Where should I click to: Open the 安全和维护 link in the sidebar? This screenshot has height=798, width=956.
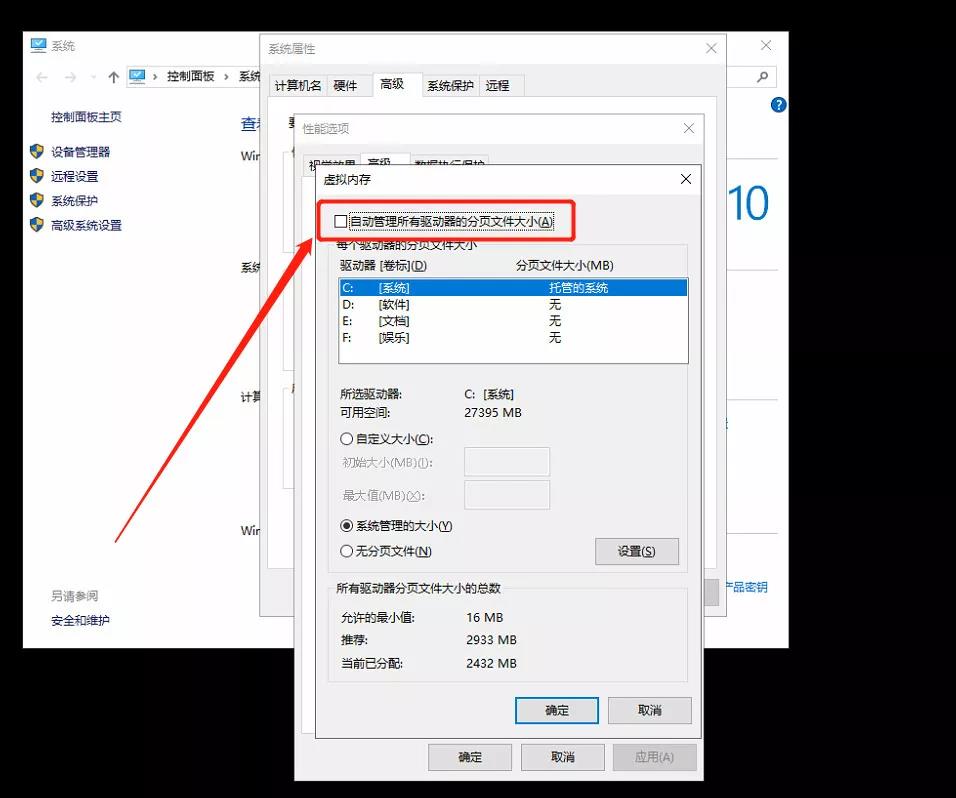tap(80, 621)
